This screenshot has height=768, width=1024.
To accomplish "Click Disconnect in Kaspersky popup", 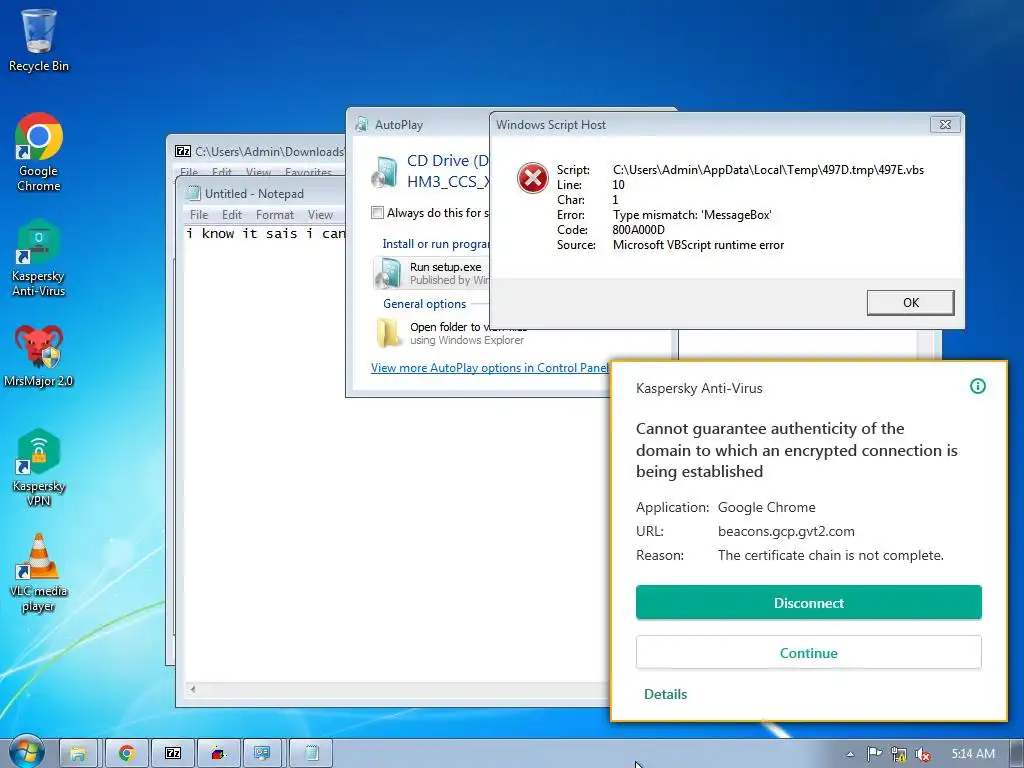I will pos(808,603).
